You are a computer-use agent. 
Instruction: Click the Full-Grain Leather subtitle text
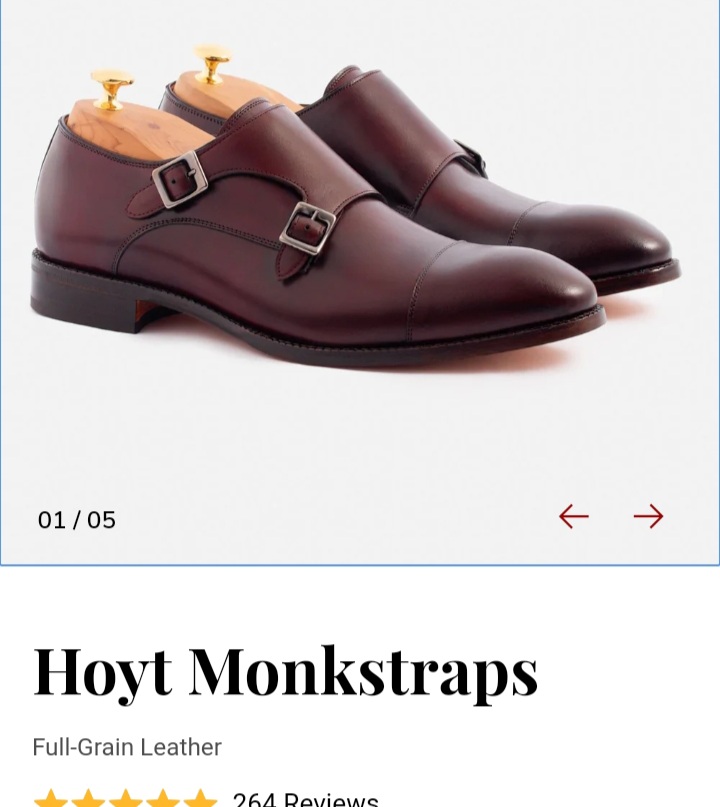pyautogui.click(x=127, y=747)
